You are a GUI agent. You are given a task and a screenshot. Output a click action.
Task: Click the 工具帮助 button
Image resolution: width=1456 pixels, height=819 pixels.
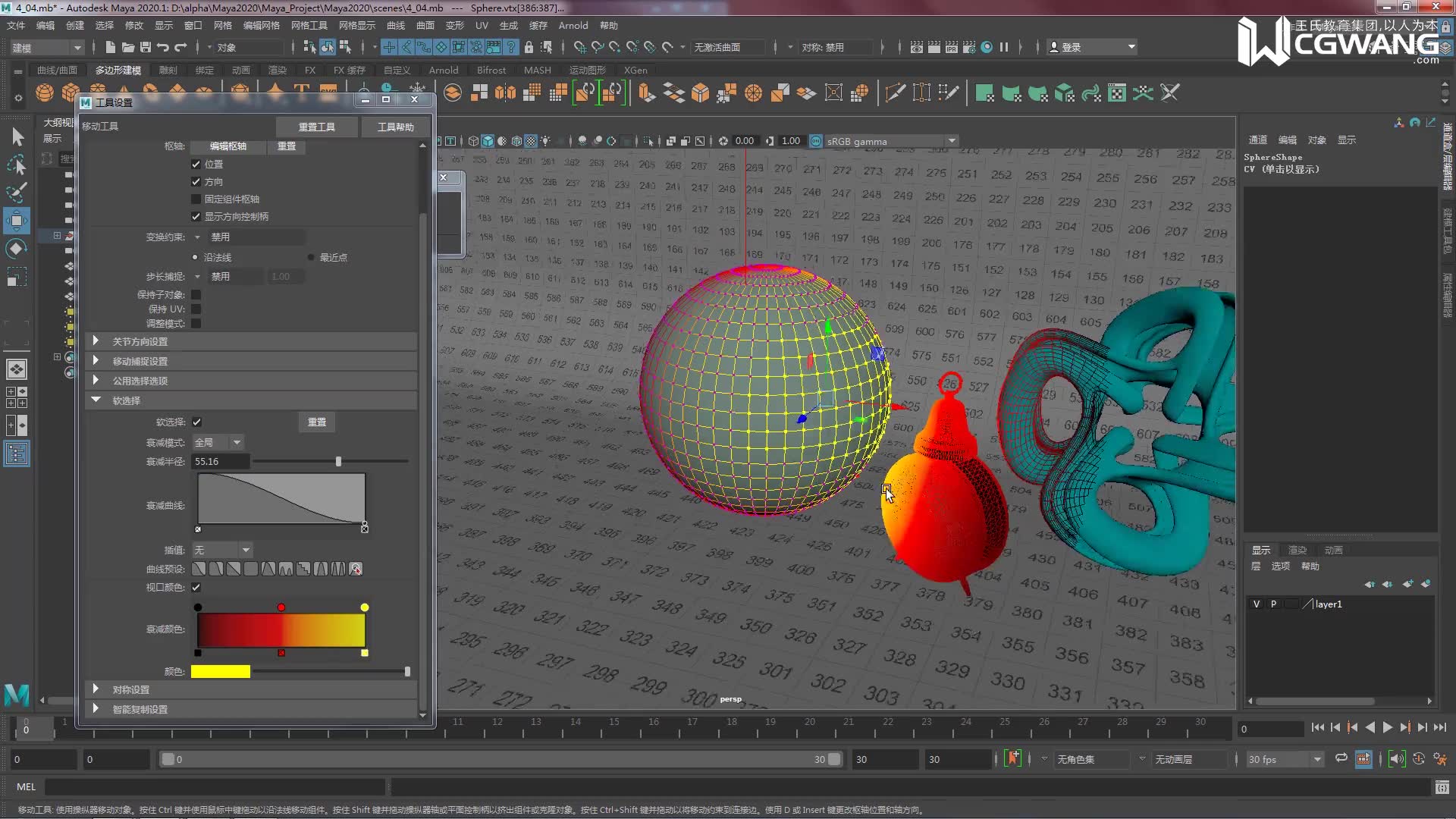click(x=395, y=127)
